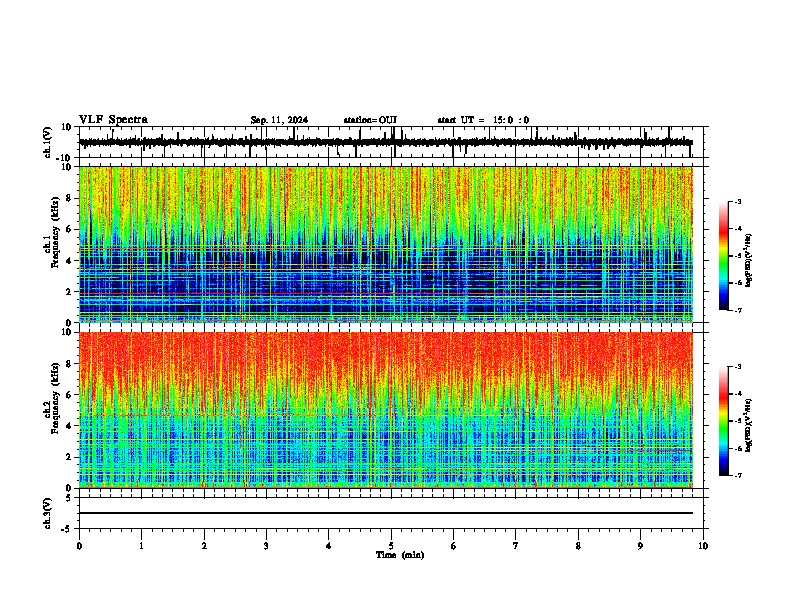Click time axis tick label '4'
Screen dimensions: 792x612
pos(329,546)
